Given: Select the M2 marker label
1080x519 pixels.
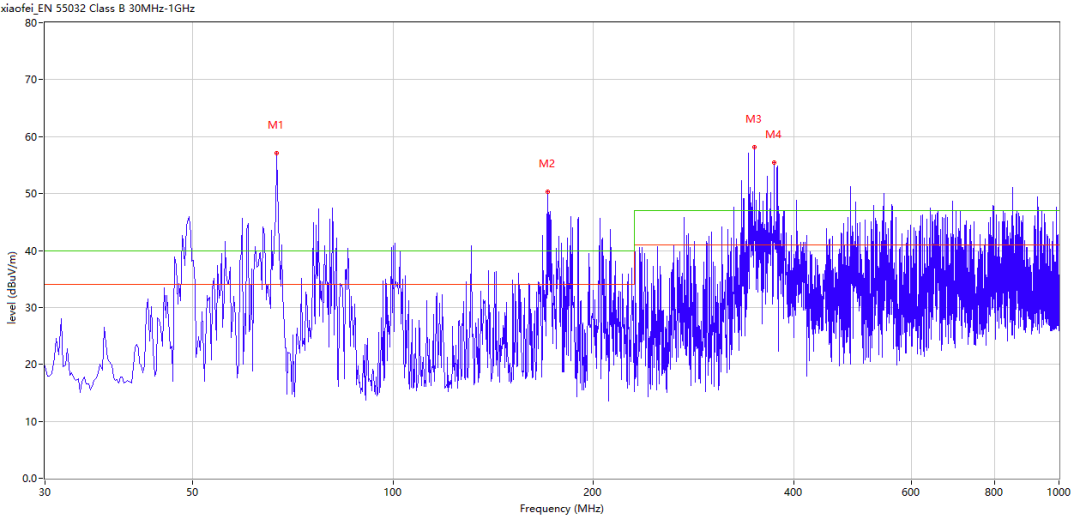Looking at the screenshot, I should tap(546, 164).
